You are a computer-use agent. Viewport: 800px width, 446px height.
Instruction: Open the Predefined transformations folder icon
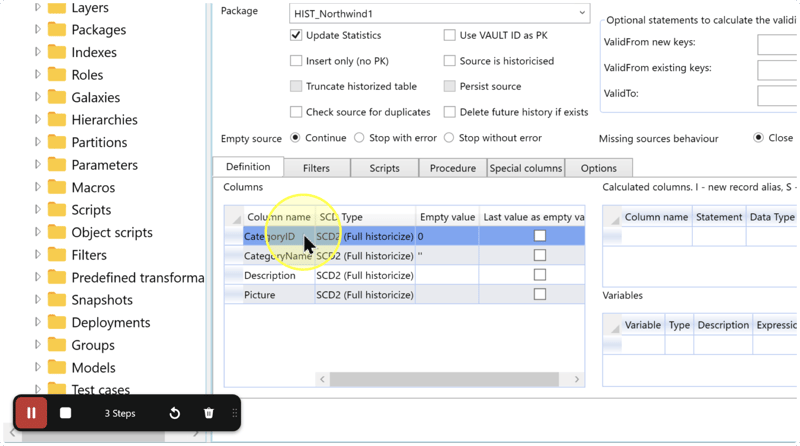click(57, 277)
